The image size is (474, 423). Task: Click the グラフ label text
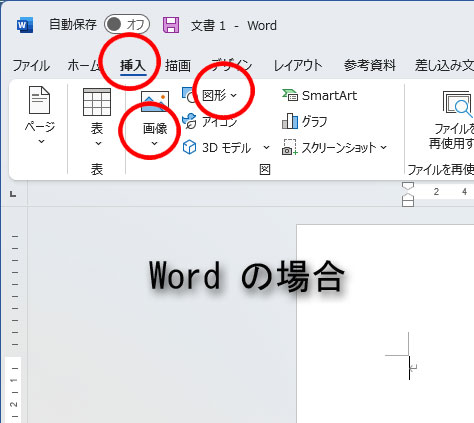click(314, 121)
